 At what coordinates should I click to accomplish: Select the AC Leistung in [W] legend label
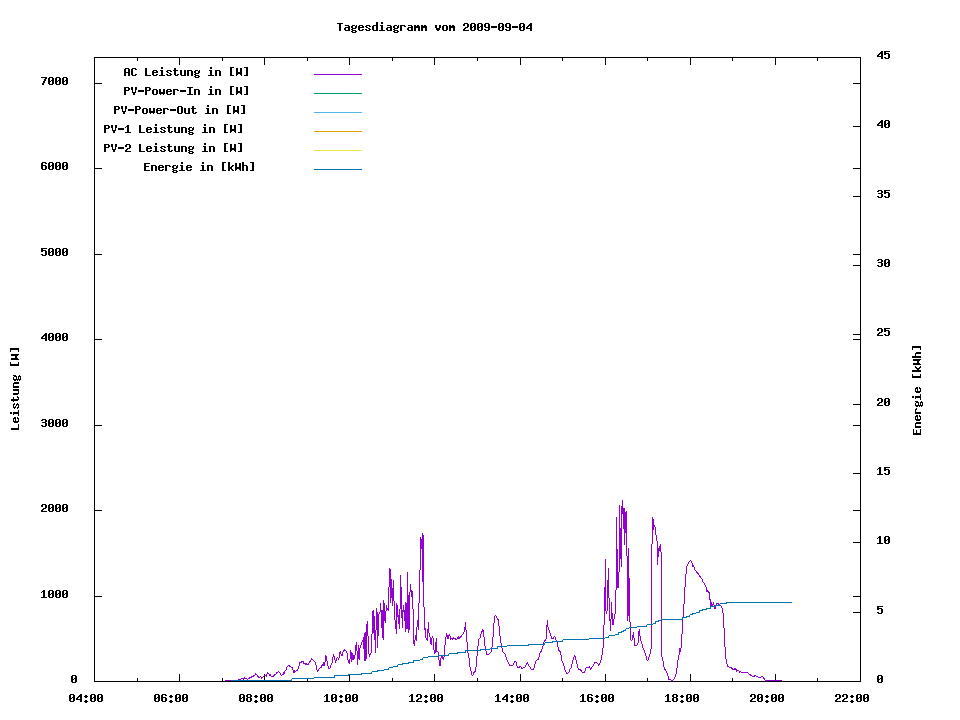pos(186,72)
